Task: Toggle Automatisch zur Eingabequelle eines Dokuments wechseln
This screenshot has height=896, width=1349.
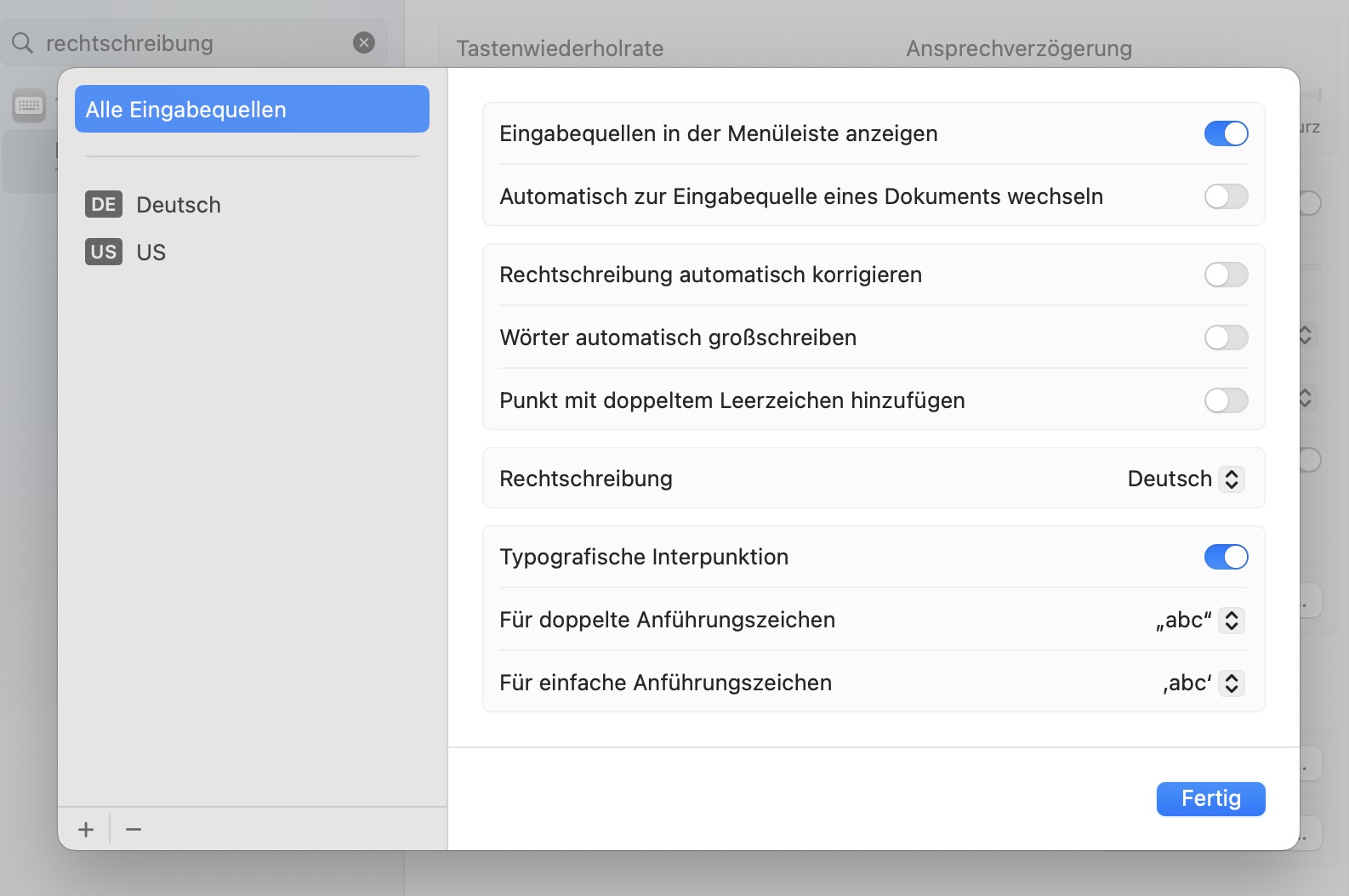Action: [1226, 196]
